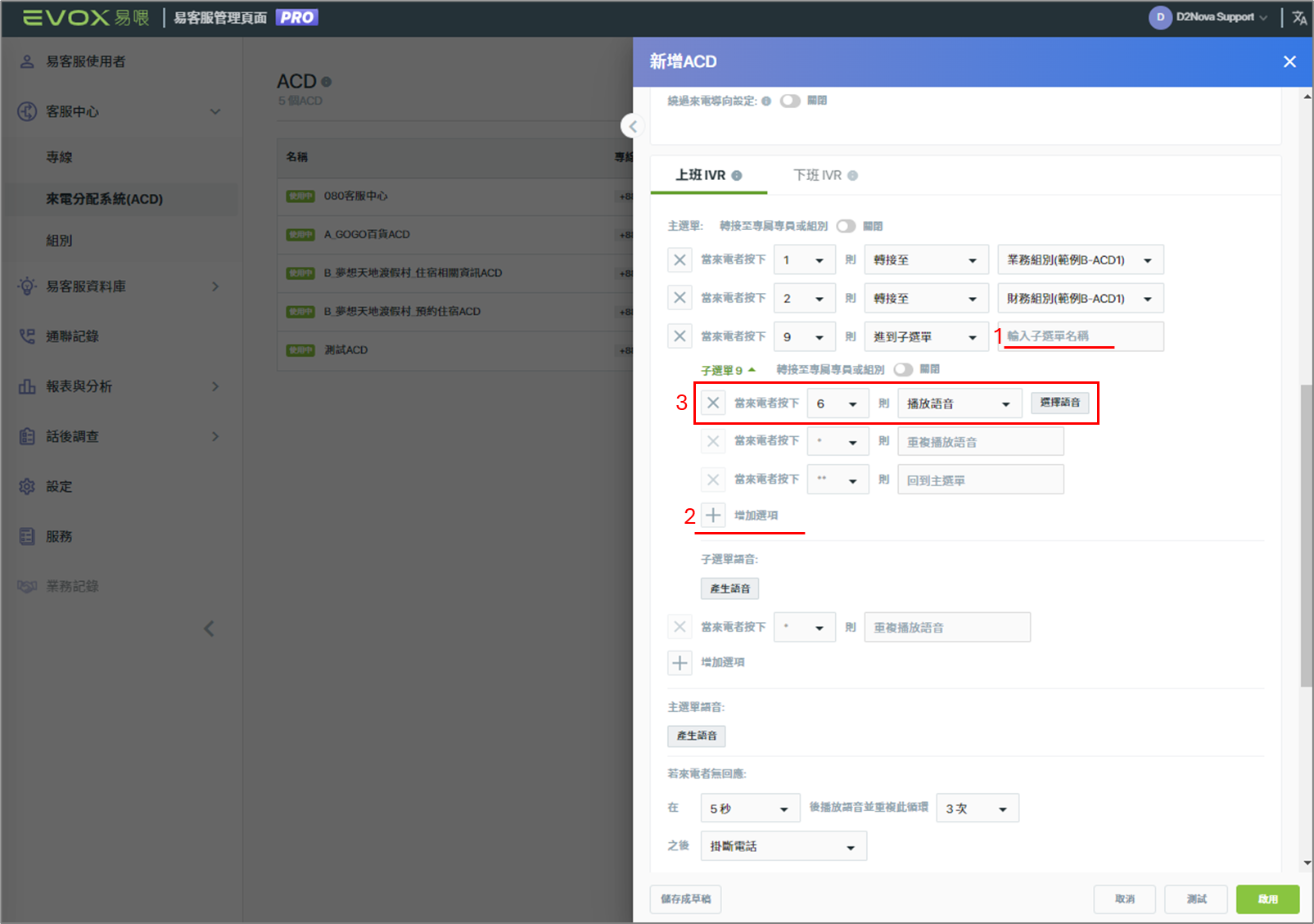Click the 輸入子選單名稱 input field

[1081, 336]
